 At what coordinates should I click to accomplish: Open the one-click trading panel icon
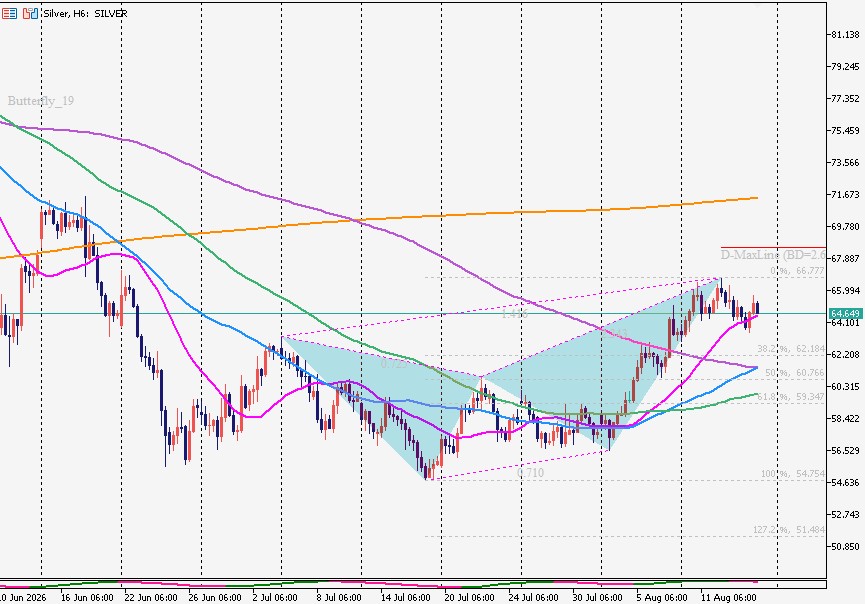tap(30, 13)
